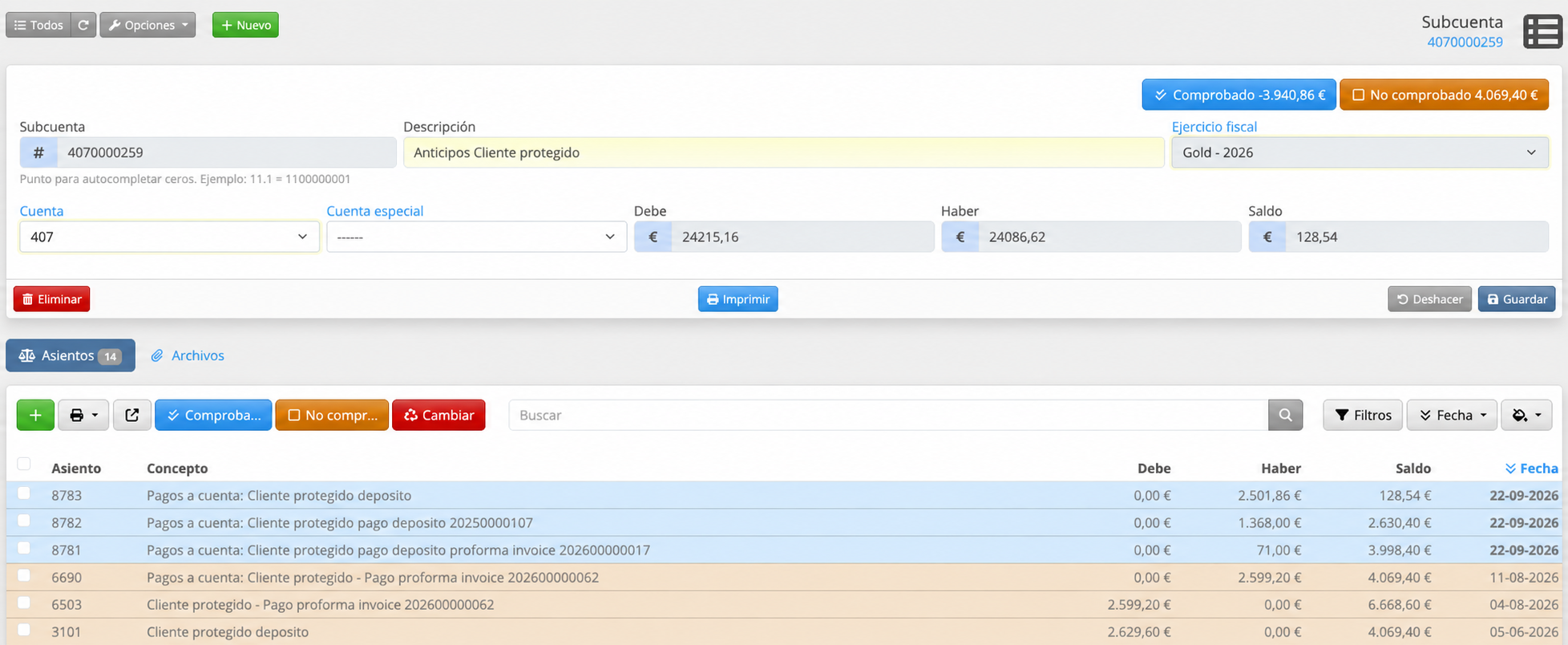Check the box for asiento 8782
Screen dimensions: 1568x645
(24, 521)
